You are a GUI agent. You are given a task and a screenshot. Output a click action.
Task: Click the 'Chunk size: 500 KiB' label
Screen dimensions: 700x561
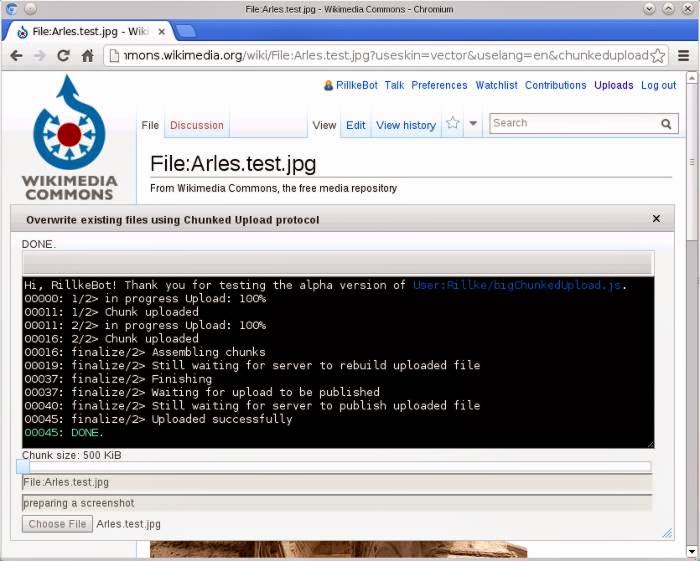[x=71, y=455]
